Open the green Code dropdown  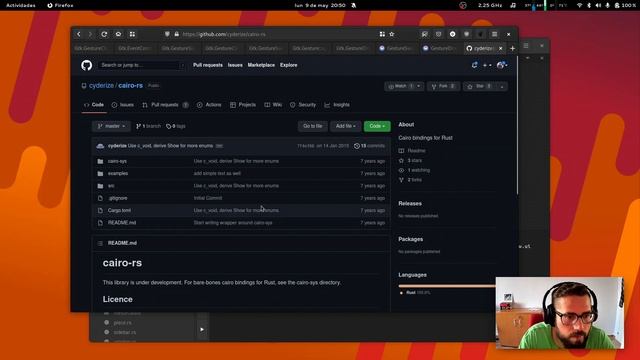[377, 127]
